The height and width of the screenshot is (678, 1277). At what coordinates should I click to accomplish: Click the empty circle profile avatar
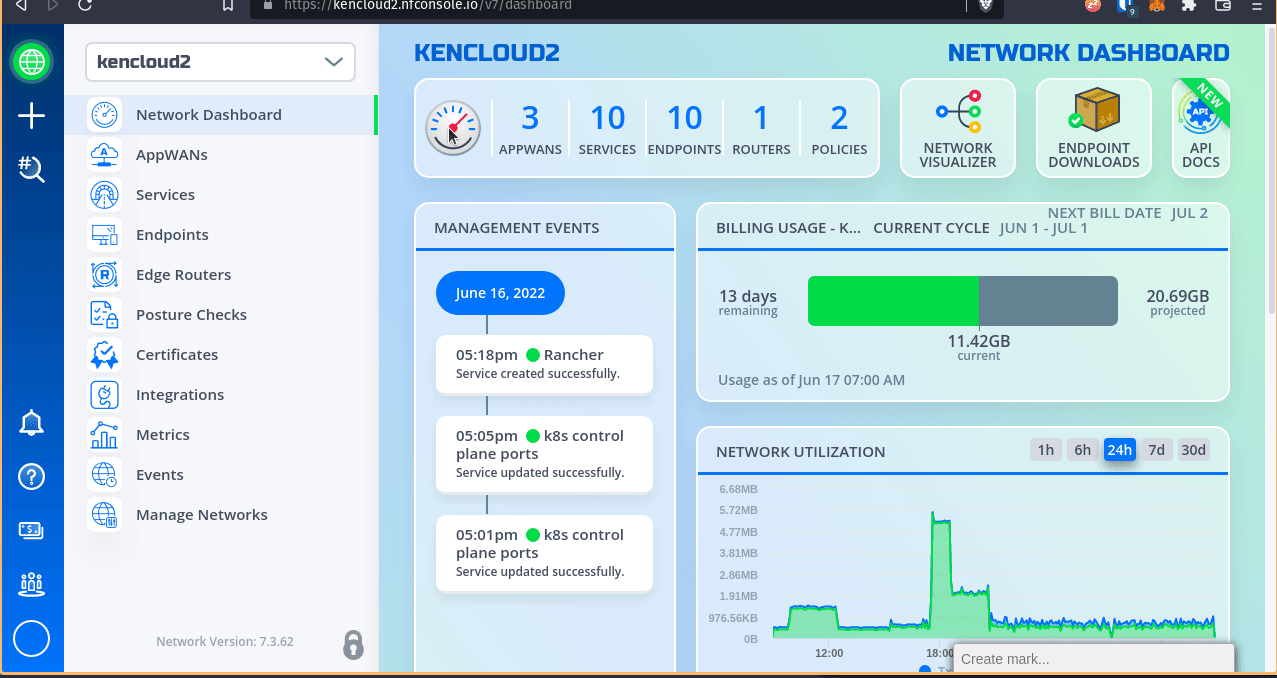coord(32,638)
